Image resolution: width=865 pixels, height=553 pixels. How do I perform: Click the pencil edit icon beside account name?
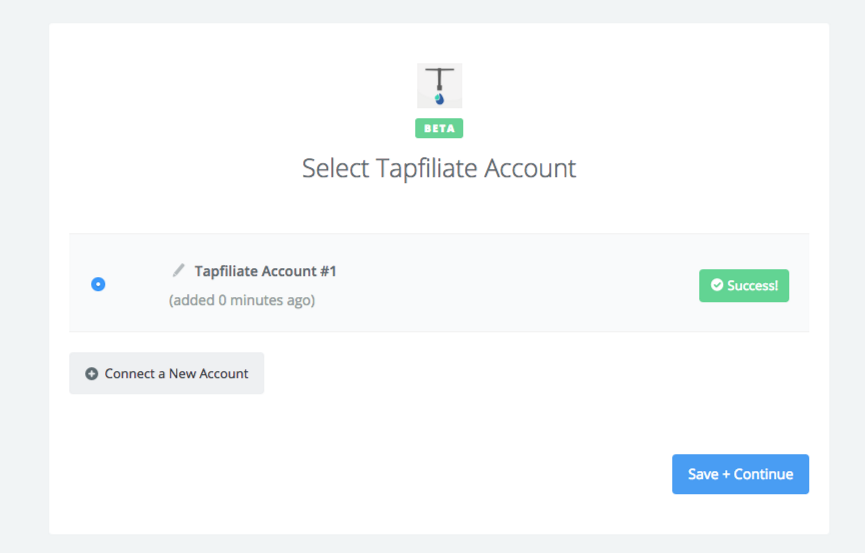point(178,270)
